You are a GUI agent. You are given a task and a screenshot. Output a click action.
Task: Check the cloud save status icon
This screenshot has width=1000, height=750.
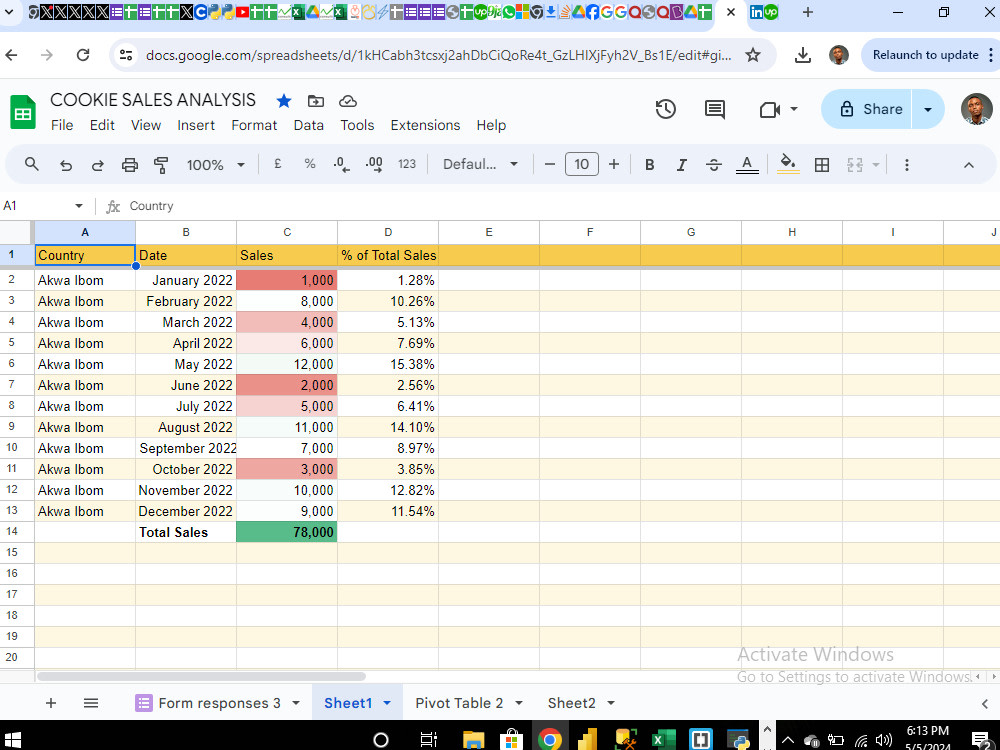(348, 101)
